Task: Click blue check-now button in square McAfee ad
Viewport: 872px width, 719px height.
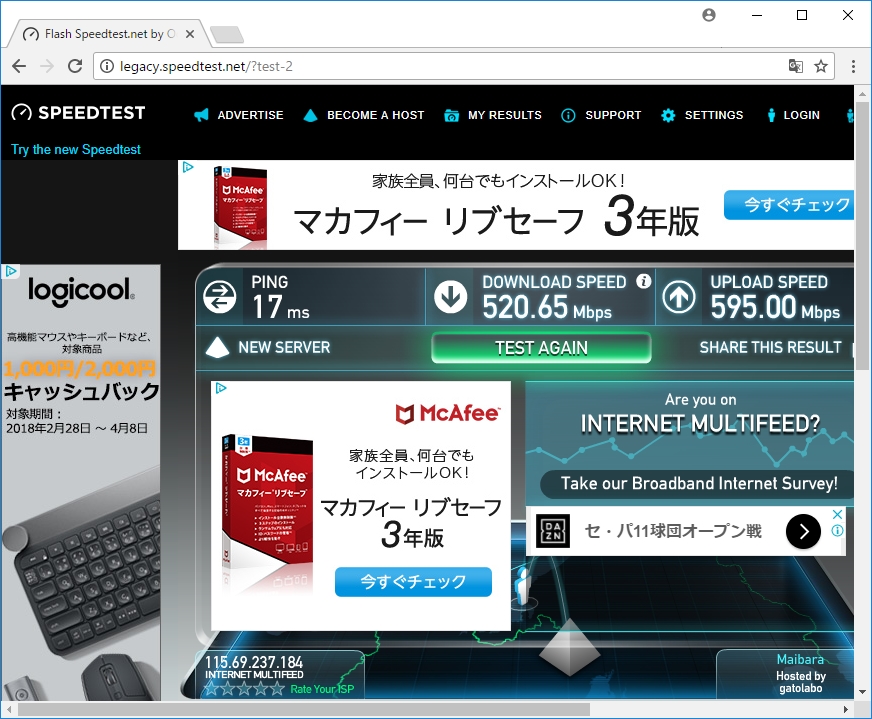Action: (413, 582)
